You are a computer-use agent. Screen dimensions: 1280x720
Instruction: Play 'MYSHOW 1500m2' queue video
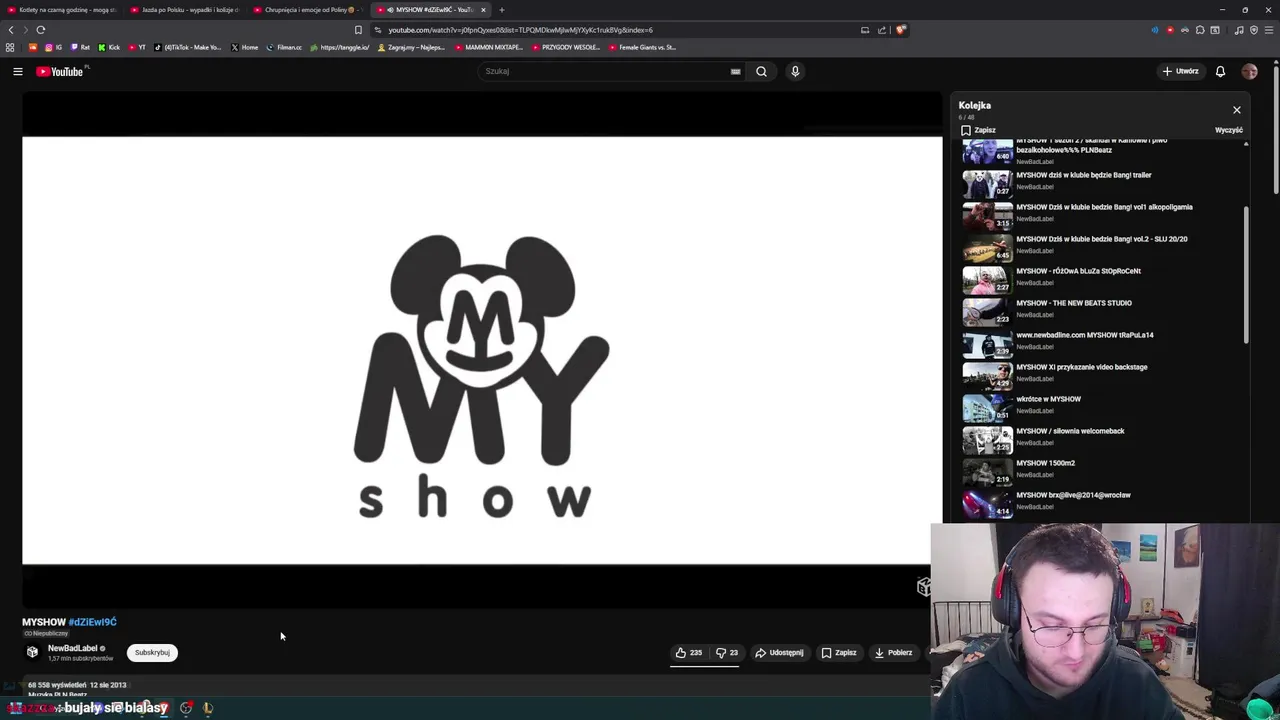(1102, 472)
